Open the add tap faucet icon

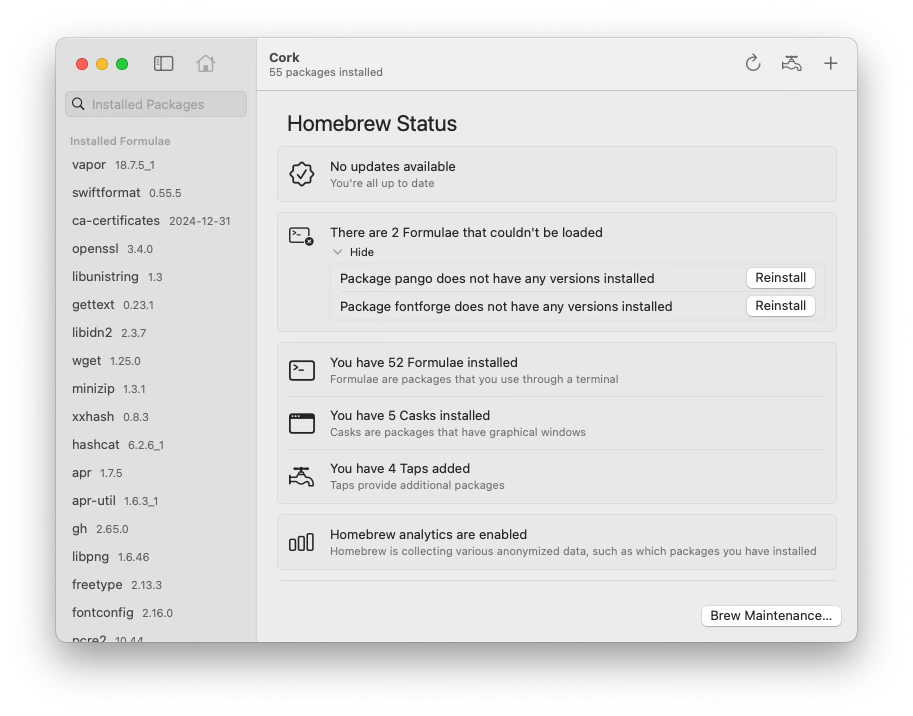coord(791,63)
